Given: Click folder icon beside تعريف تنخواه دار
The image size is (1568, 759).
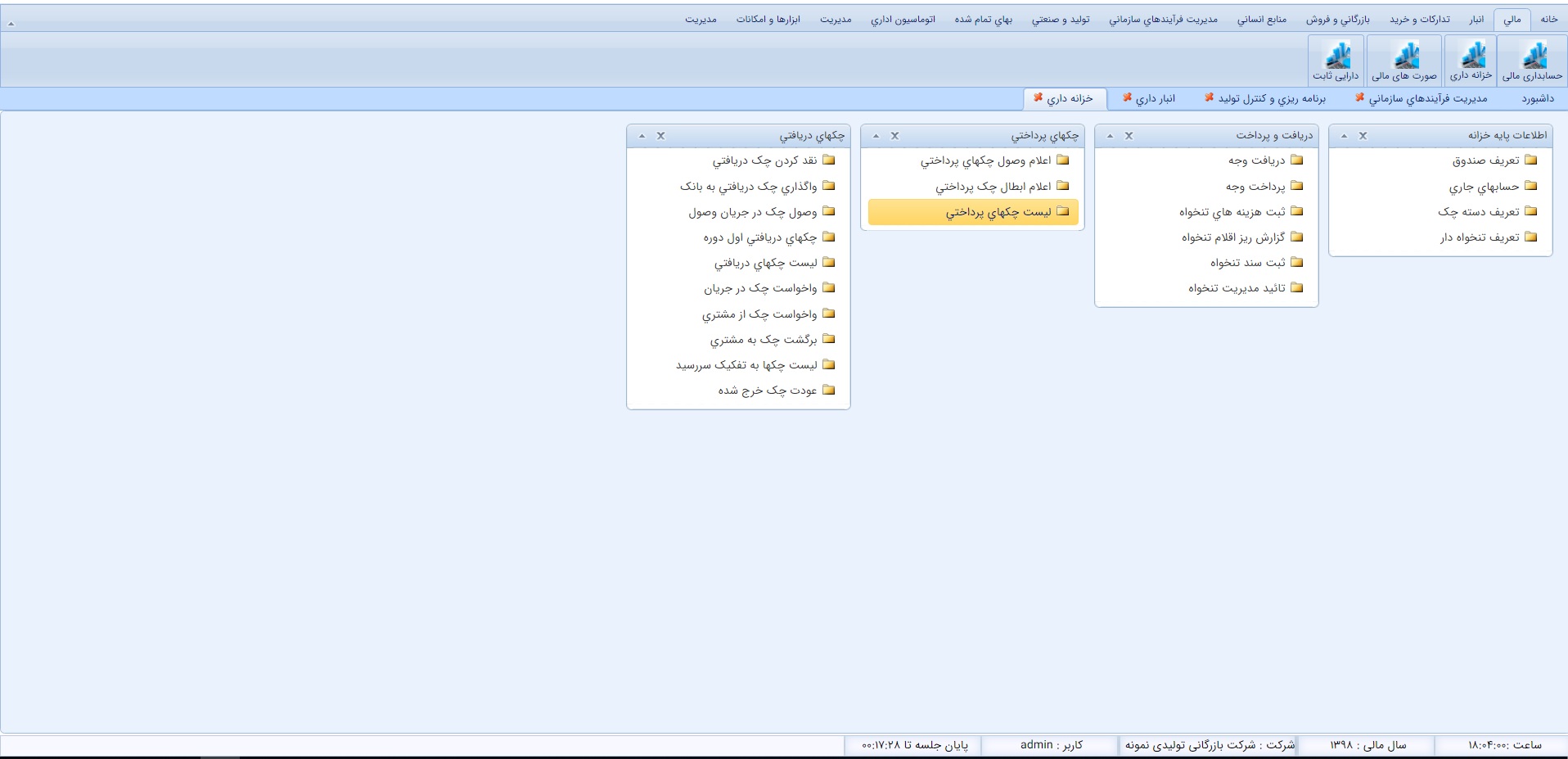Looking at the screenshot, I should [1530, 237].
